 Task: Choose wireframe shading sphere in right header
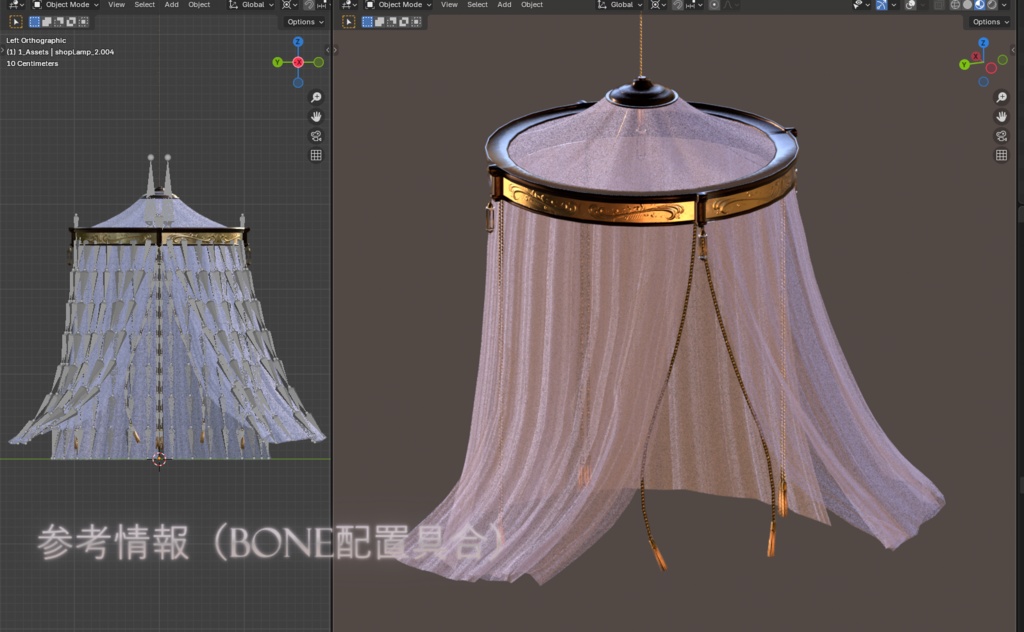[x=955, y=5]
